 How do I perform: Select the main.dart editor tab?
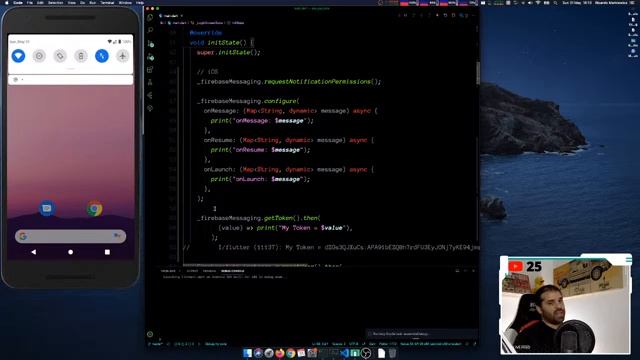click(171, 16)
